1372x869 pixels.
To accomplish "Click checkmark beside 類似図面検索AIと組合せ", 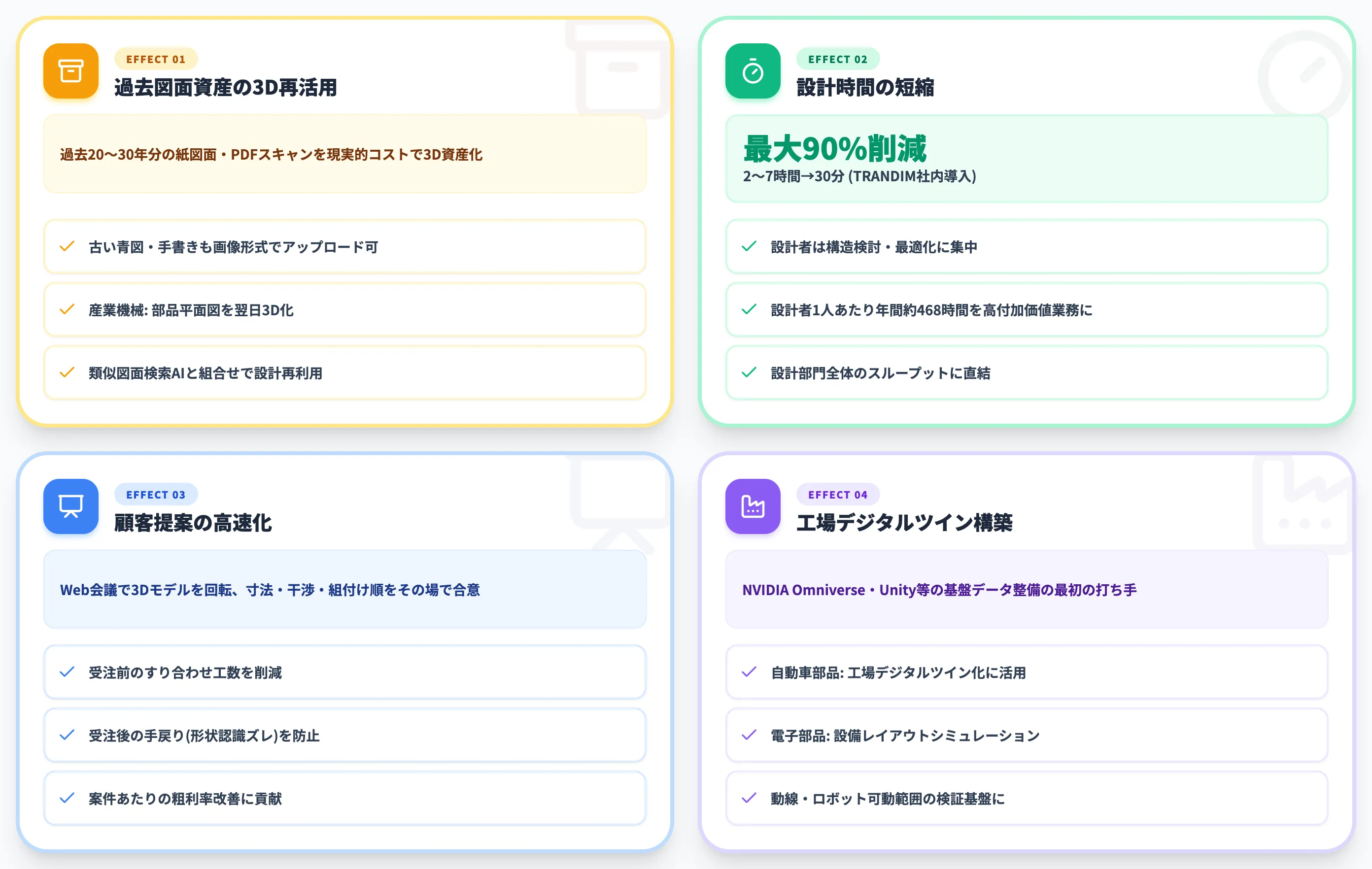I will (67, 372).
